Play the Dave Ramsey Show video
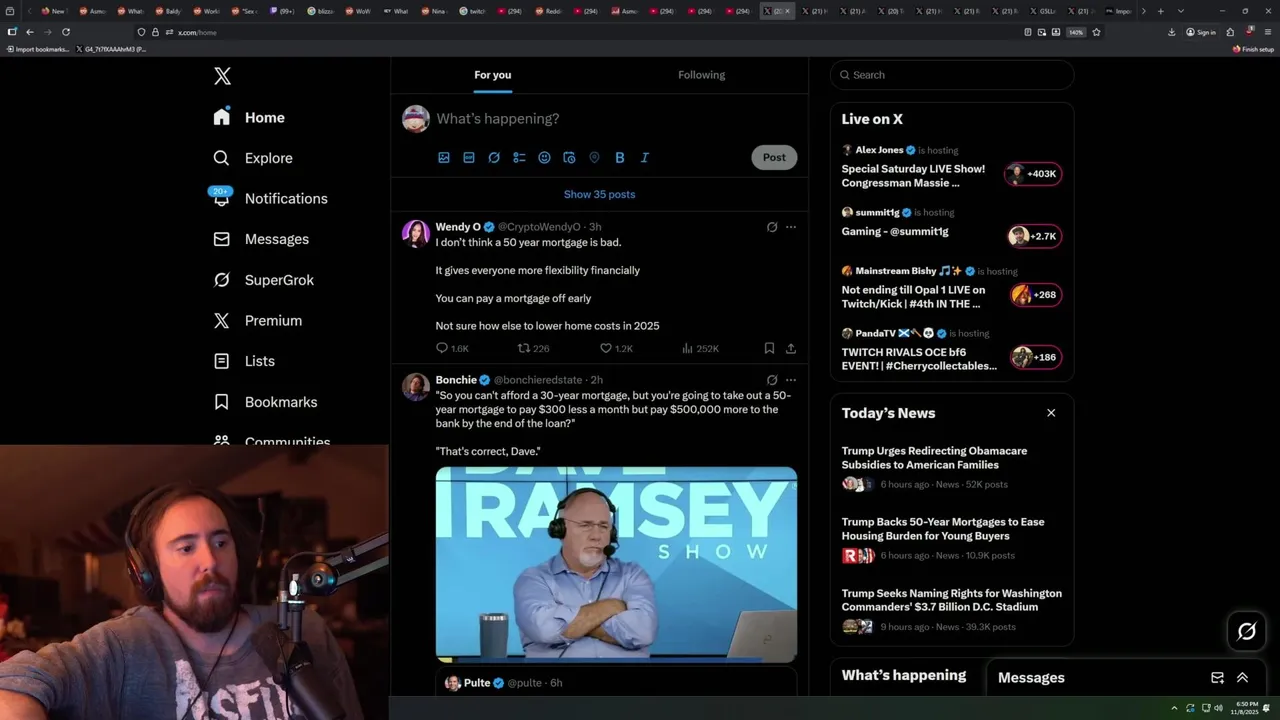This screenshot has height=720, width=1280. [x=616, y=565]
